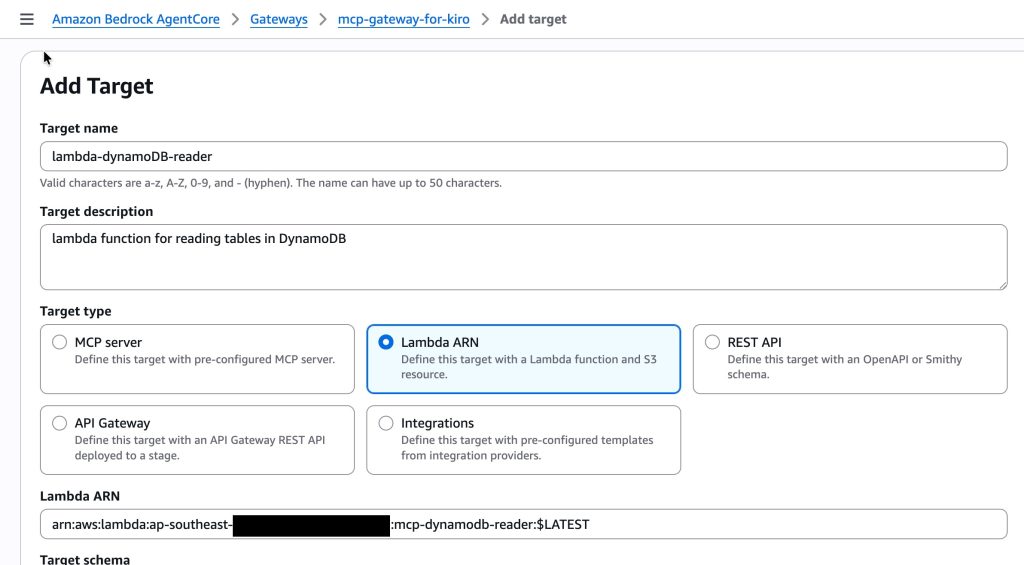Choose REST API as target type

[712, 342]
